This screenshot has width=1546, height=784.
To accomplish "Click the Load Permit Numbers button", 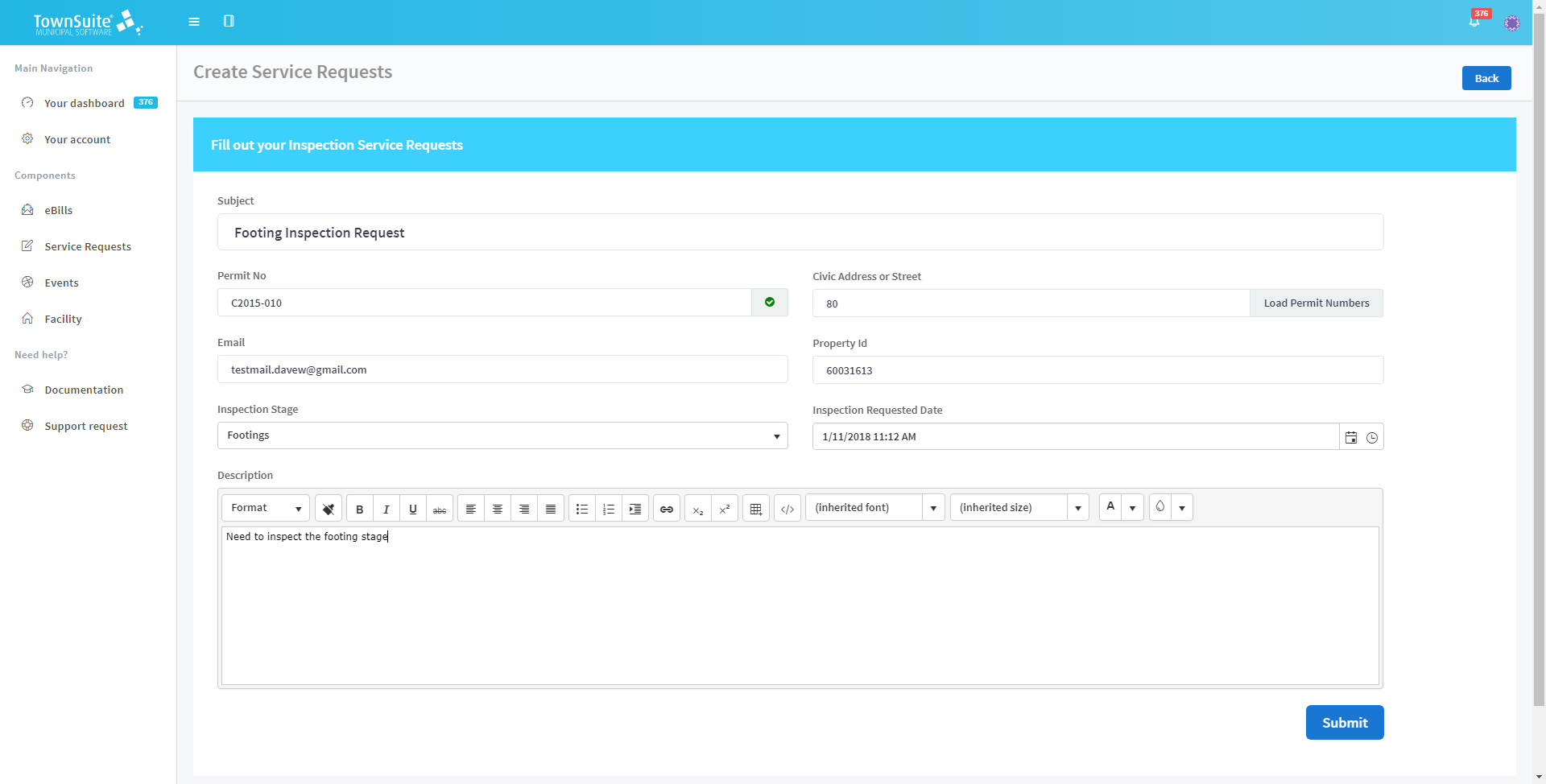I will (1316, 303).
